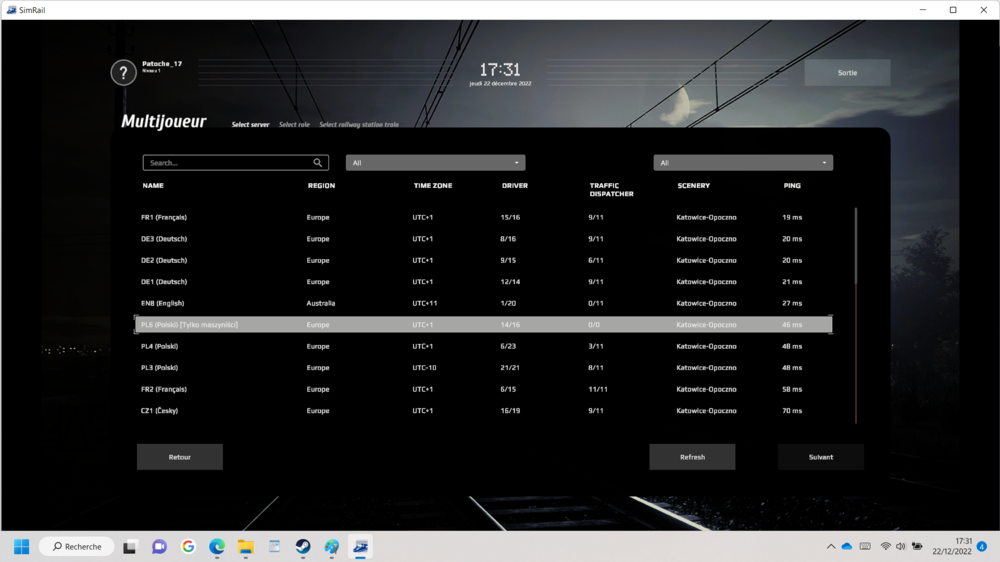This screenshot has height=562, width=1000.
Task: Select the DE3 (Deutsch) server row
Action: pyautogui.click(x=483, y=239)
